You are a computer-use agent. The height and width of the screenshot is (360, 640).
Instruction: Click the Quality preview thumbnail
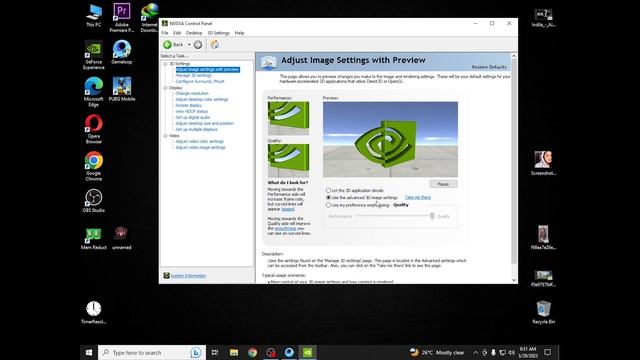point(288,160)
